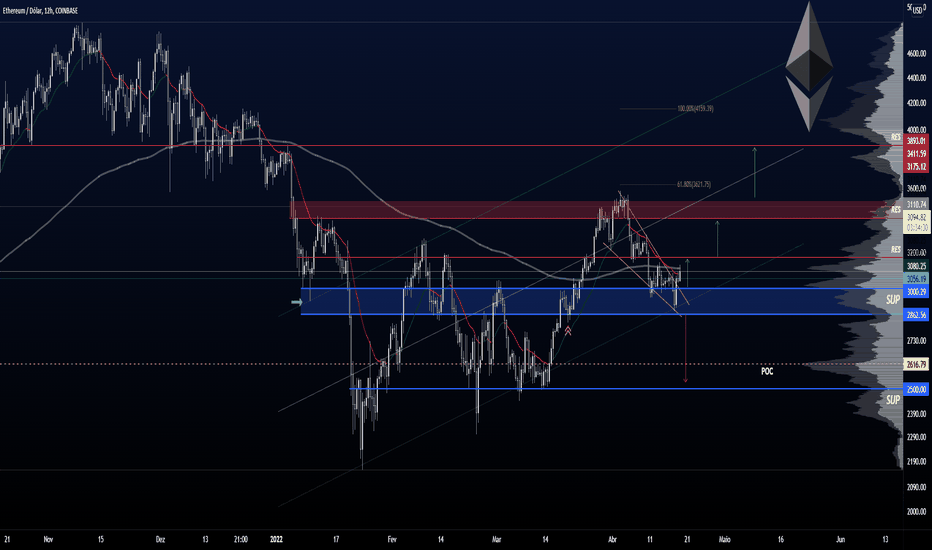Click Fev on the time axis

(x=392, y=540)
